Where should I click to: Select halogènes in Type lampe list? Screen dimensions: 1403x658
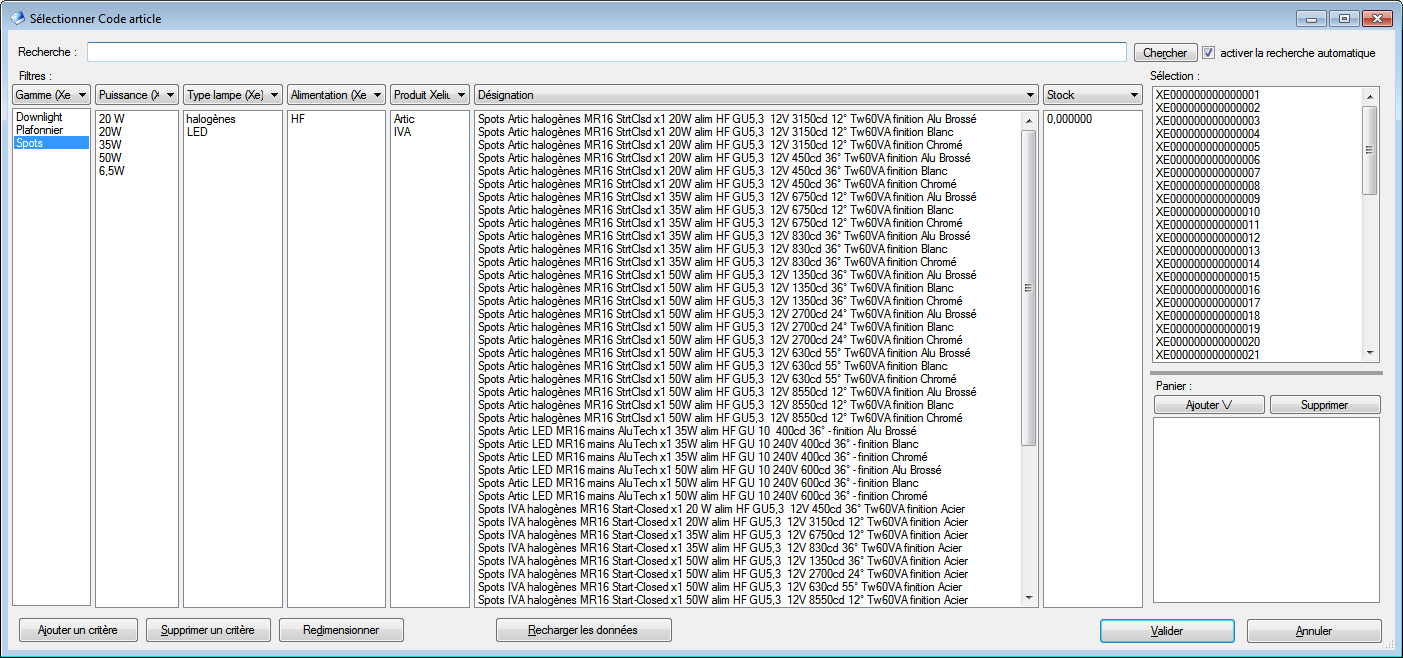[232, 119]
